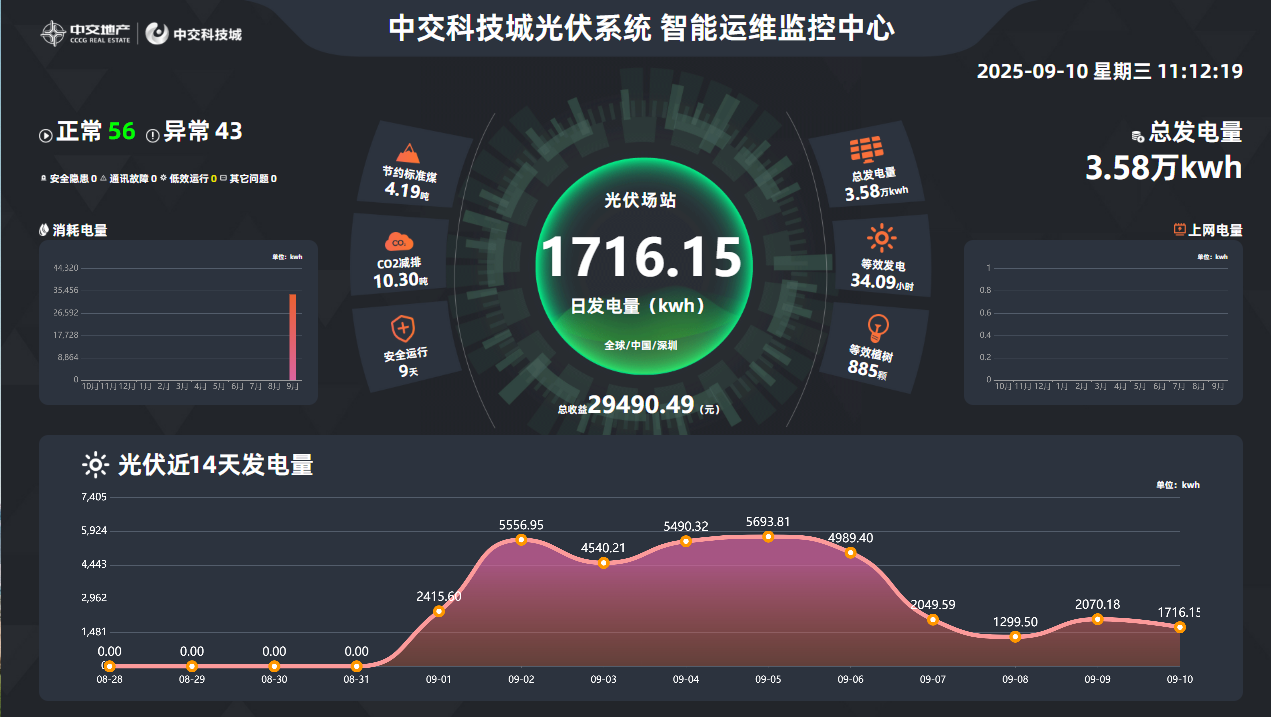Click the 全球/中国/深圳 location breadcrumb
The height and width of the screenshot is (717, 1271).
640,345
